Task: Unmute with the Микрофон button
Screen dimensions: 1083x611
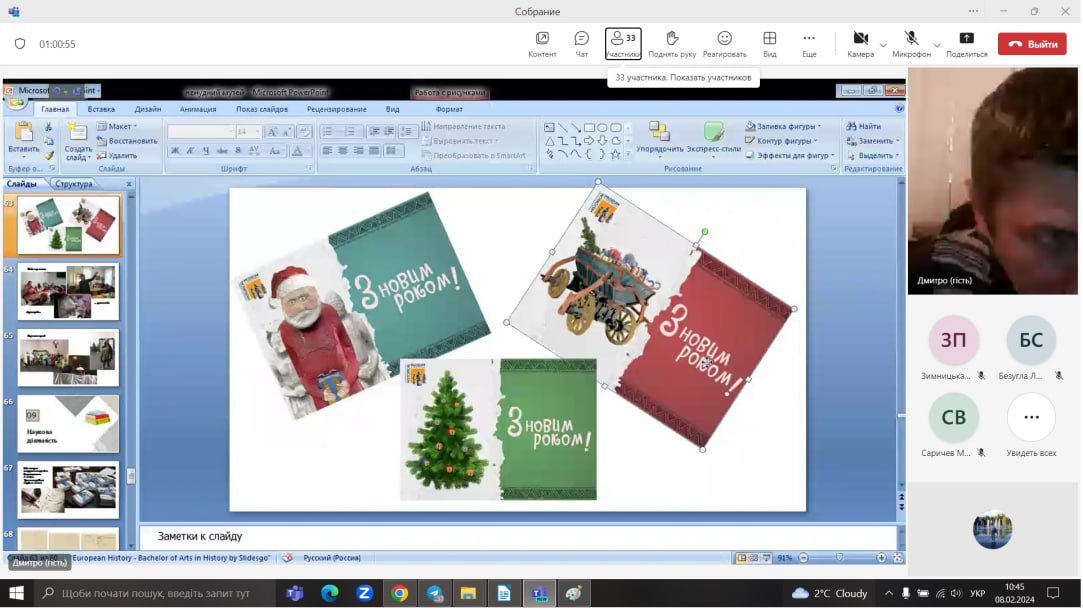Action: coord(911,44)
